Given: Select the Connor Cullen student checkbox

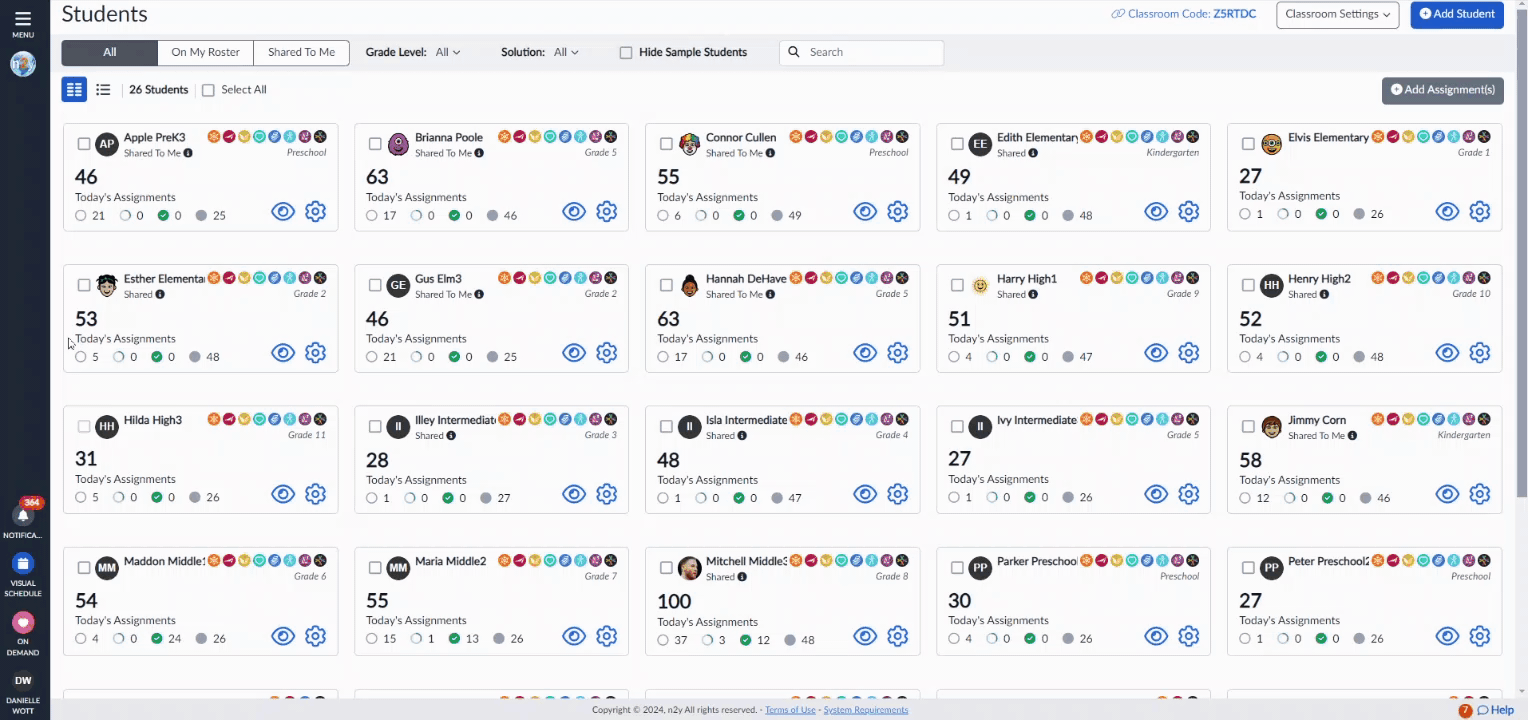Looking at the screenshot, I should [666, 144].
